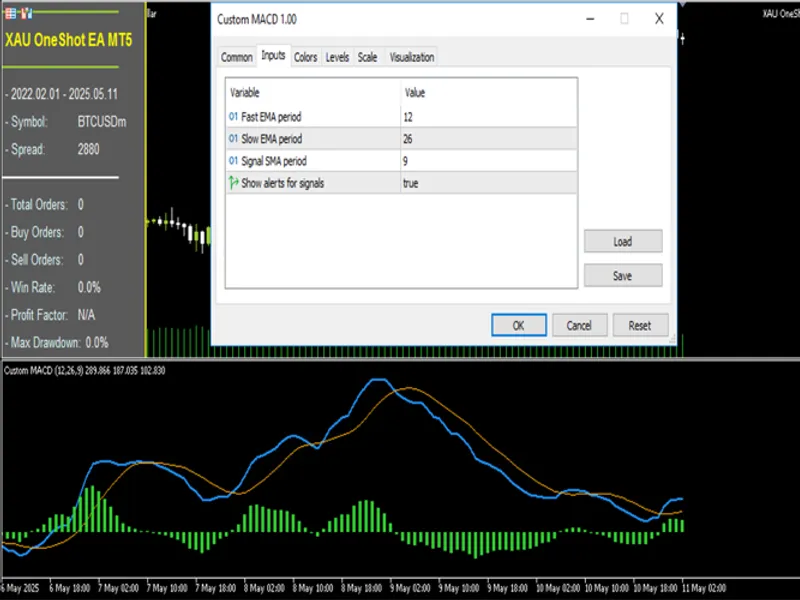
Task: Click the disabled maximize icon in dialog
Action: (x=624, y=19)
